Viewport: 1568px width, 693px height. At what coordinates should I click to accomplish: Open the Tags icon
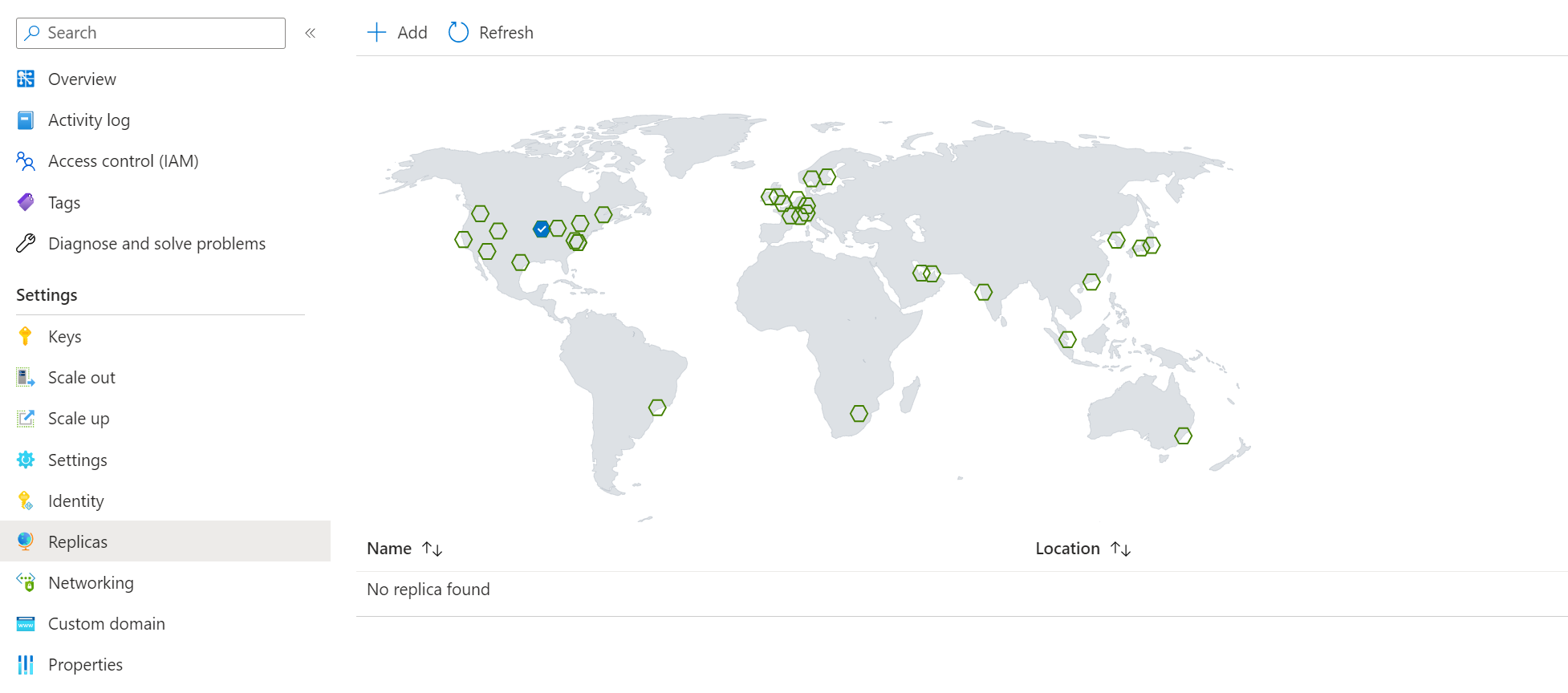tap(25, 202)
